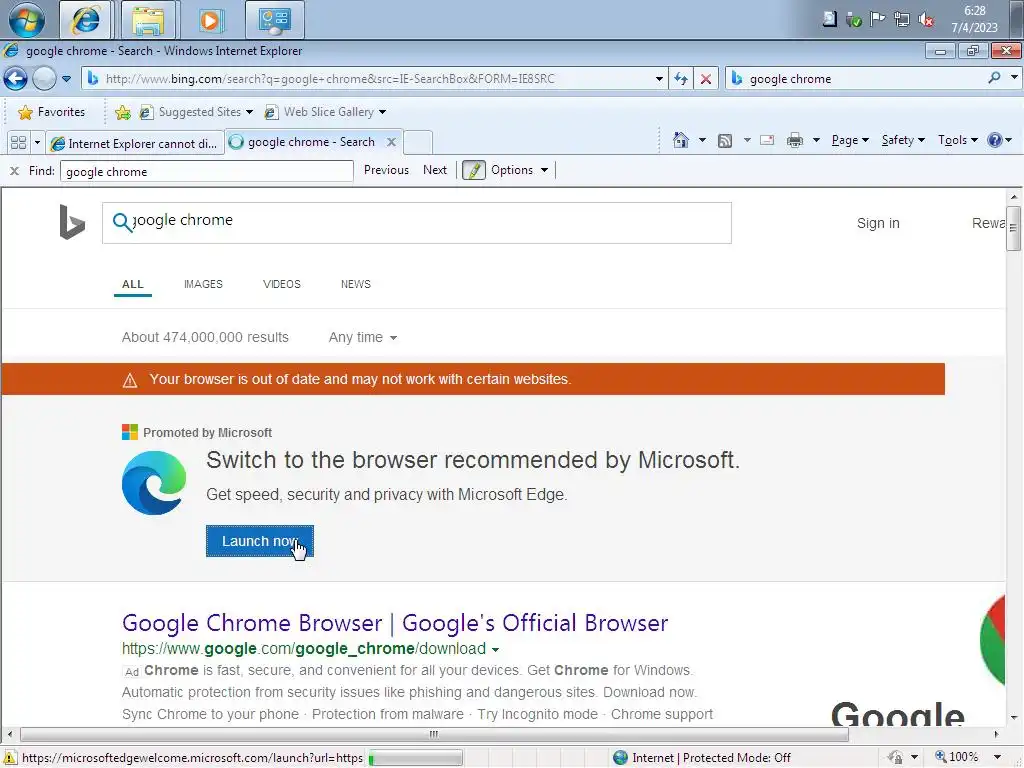The image size is (1024, 768).
Task: Click the Find text input field
Action: (x=206, y=171)
